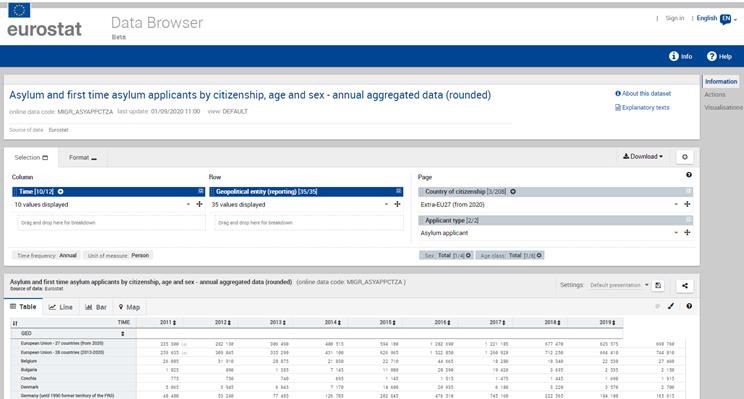Switch to the Map view tab
Image resolution: width=744 pixels, height=399 pixels.
click(x=129, y=307)
